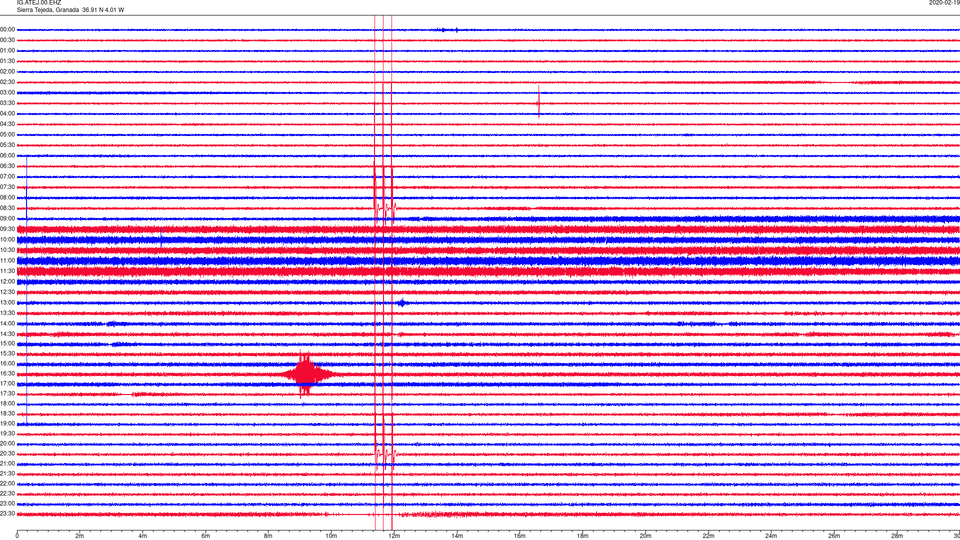Image resolution: width=960 pixels, height=540 pixels.
Task: Click the 18m tick on the time axis
Action: tap(583, 536)
